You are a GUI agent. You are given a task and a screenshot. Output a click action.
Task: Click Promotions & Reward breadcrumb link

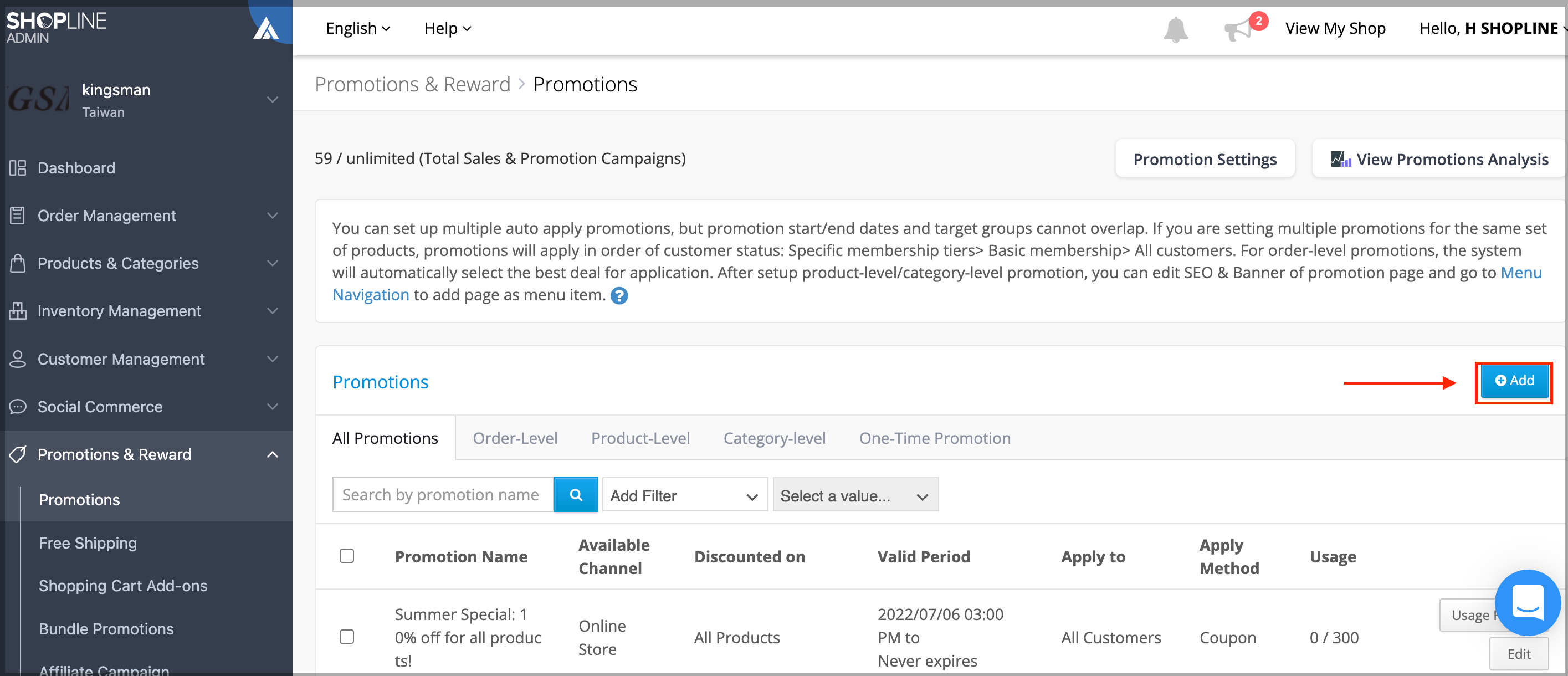[412, 84]
